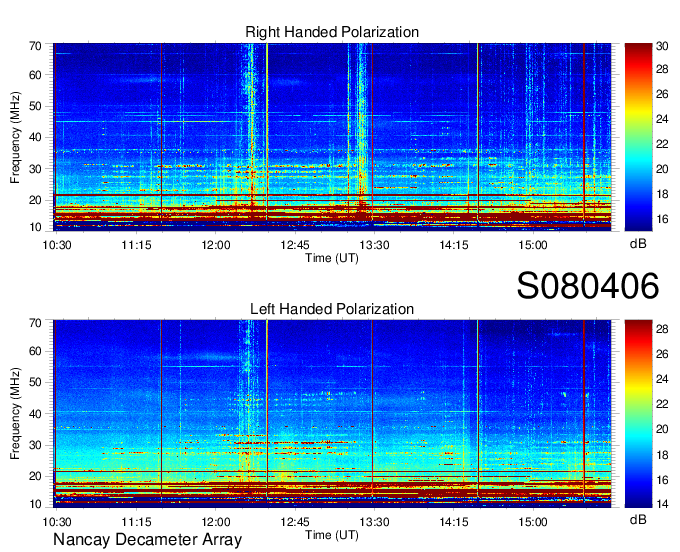Image resolution: width=680 pixels, height=552 pixels.
Task: Click the 14:15 time tick of lower plot
Action: pyautogui.click(x=454, y=522)
